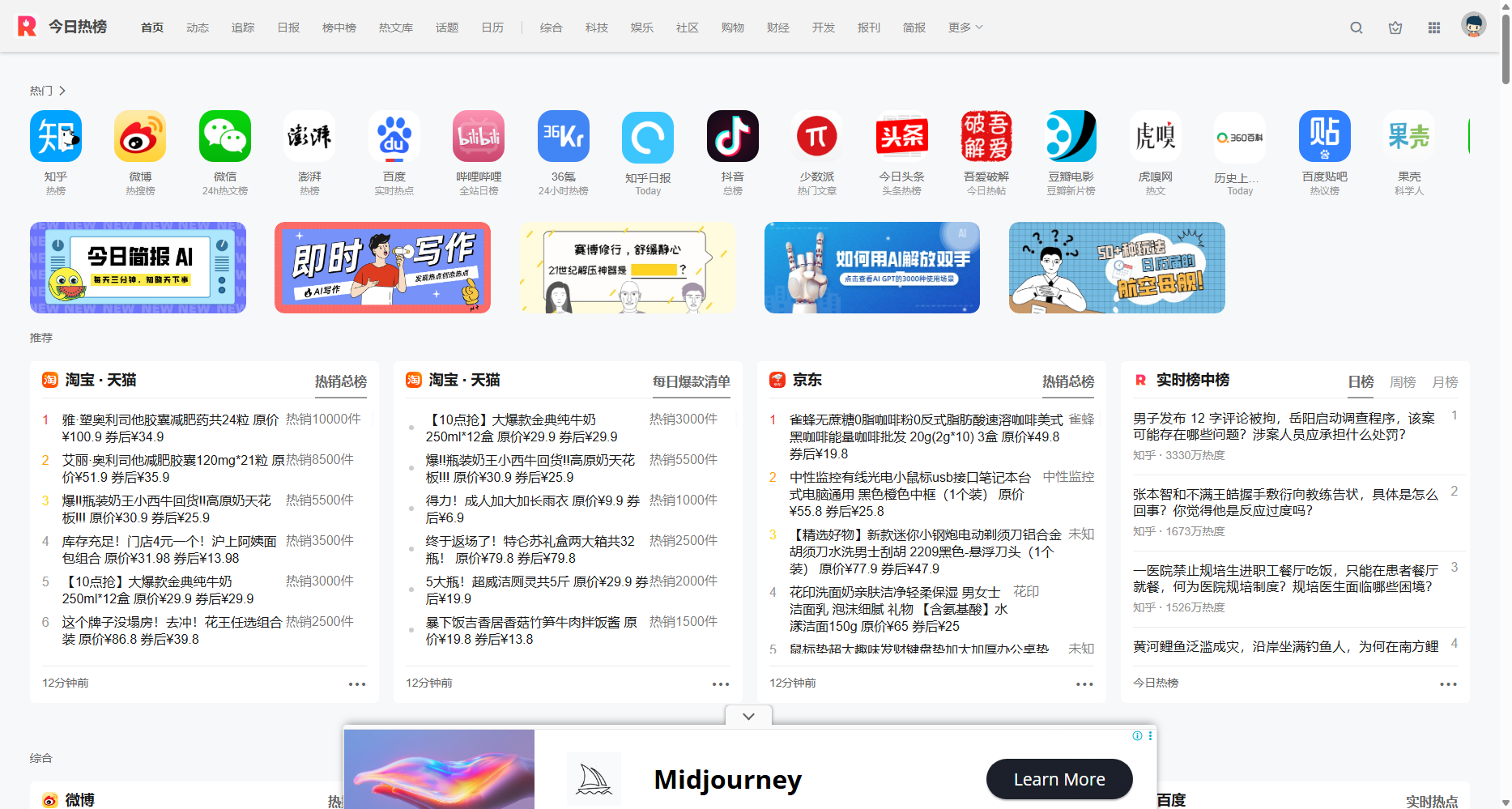The image size is (1512, 809).
Task: Open the 如何用AI解放双手 banner
Action: 872,267
